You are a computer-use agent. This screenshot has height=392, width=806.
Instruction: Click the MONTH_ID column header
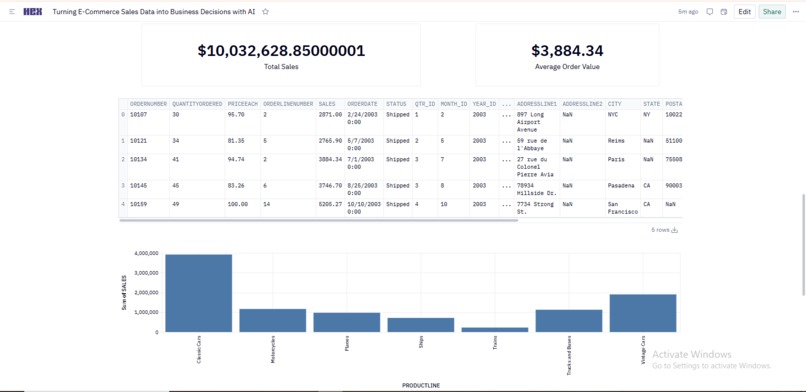[x=453, y=104]
